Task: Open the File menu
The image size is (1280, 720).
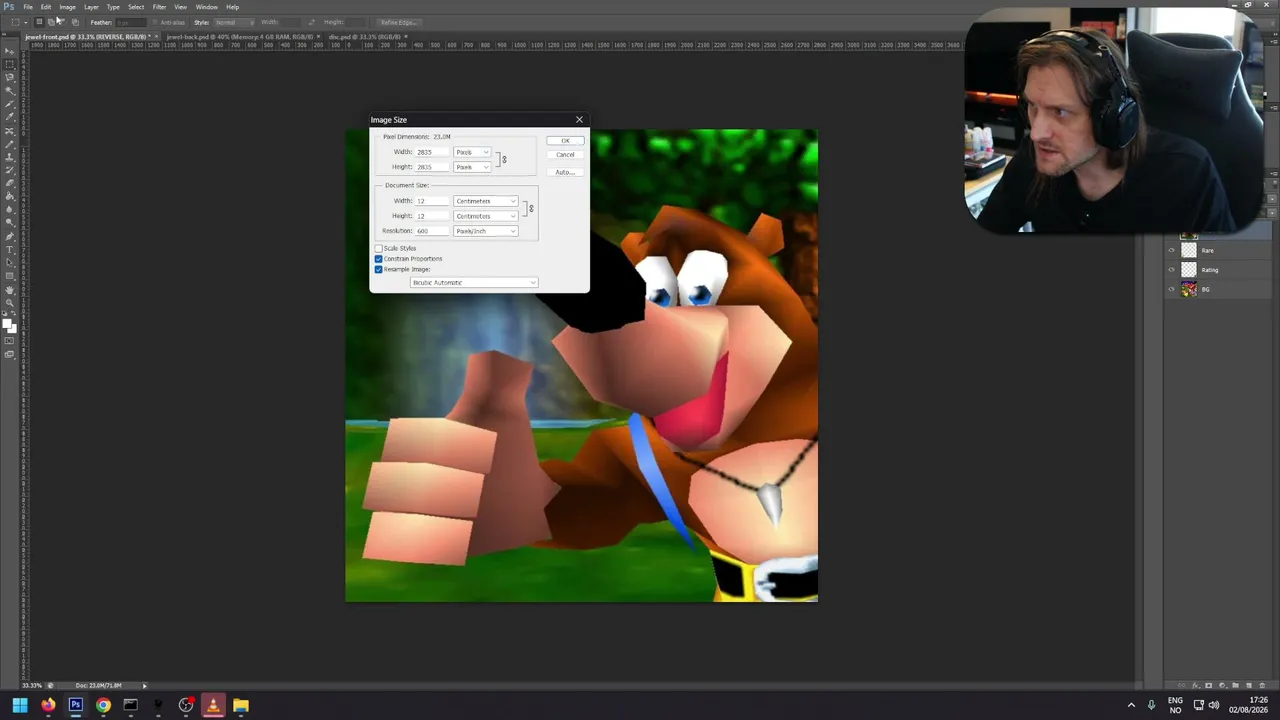Action: point(28,7)
